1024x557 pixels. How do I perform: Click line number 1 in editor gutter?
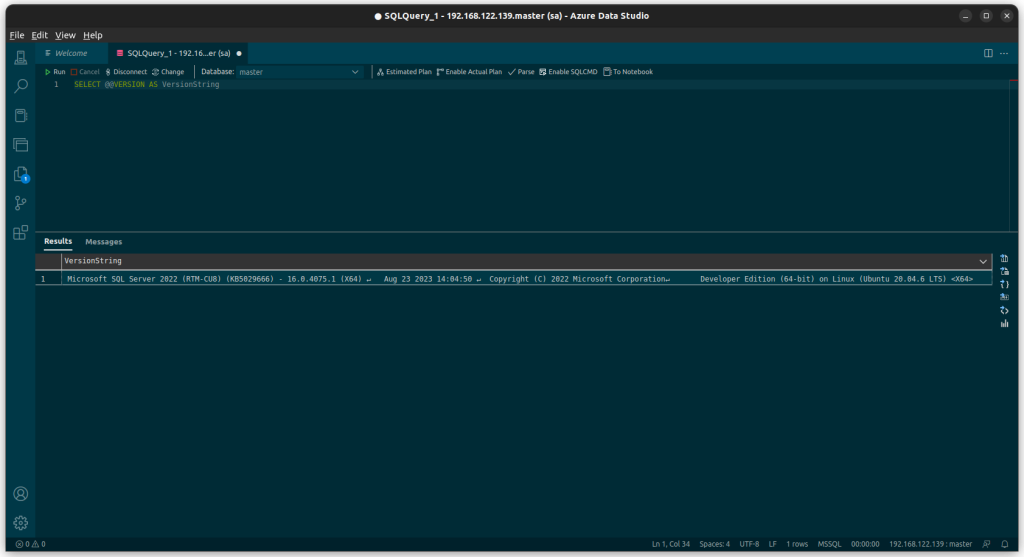tap(56, 85)
